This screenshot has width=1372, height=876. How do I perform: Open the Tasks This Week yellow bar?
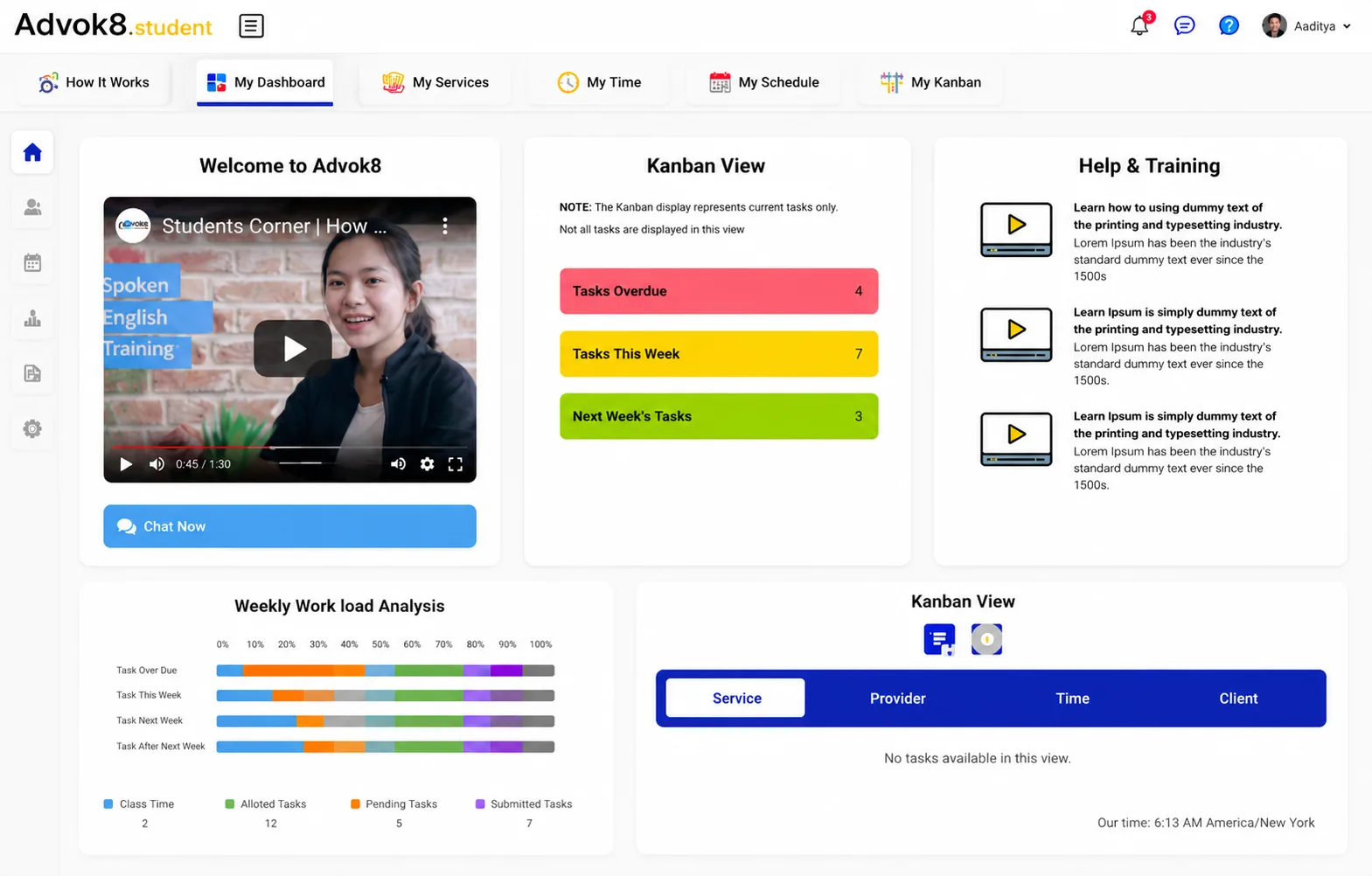click(x=719, y=354)
